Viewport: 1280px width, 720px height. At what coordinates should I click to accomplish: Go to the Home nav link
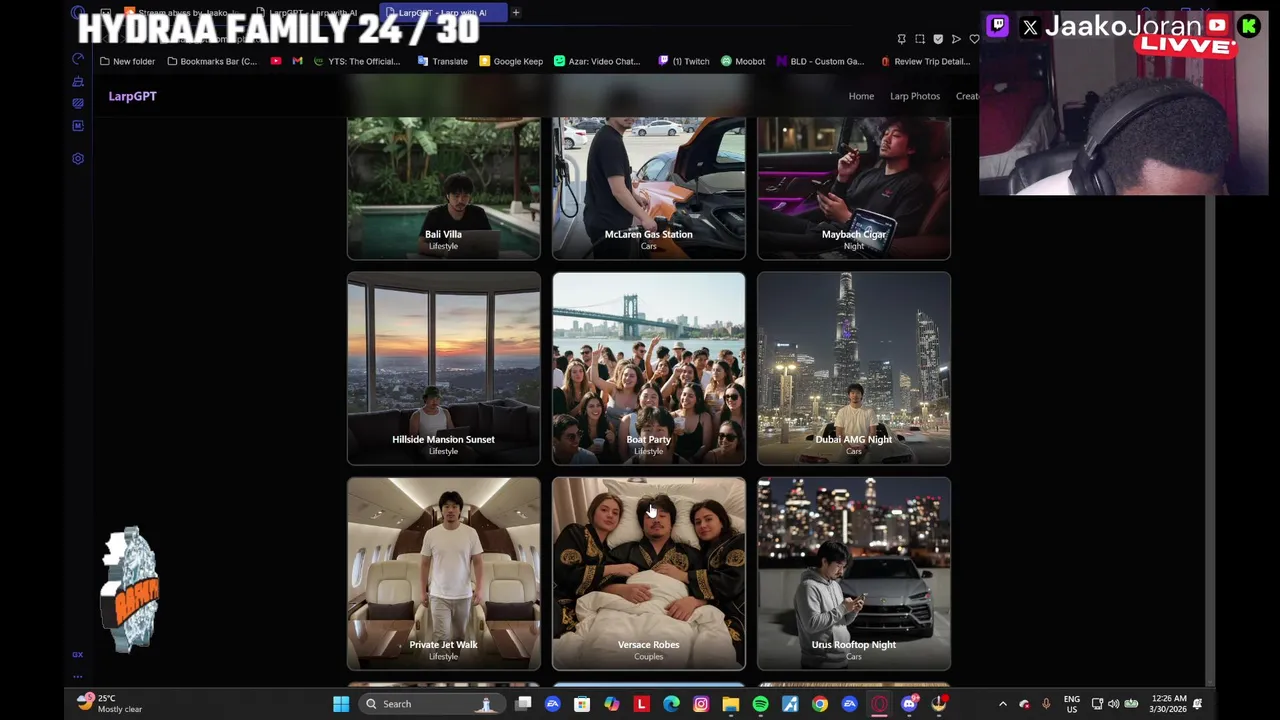[861, 96]
